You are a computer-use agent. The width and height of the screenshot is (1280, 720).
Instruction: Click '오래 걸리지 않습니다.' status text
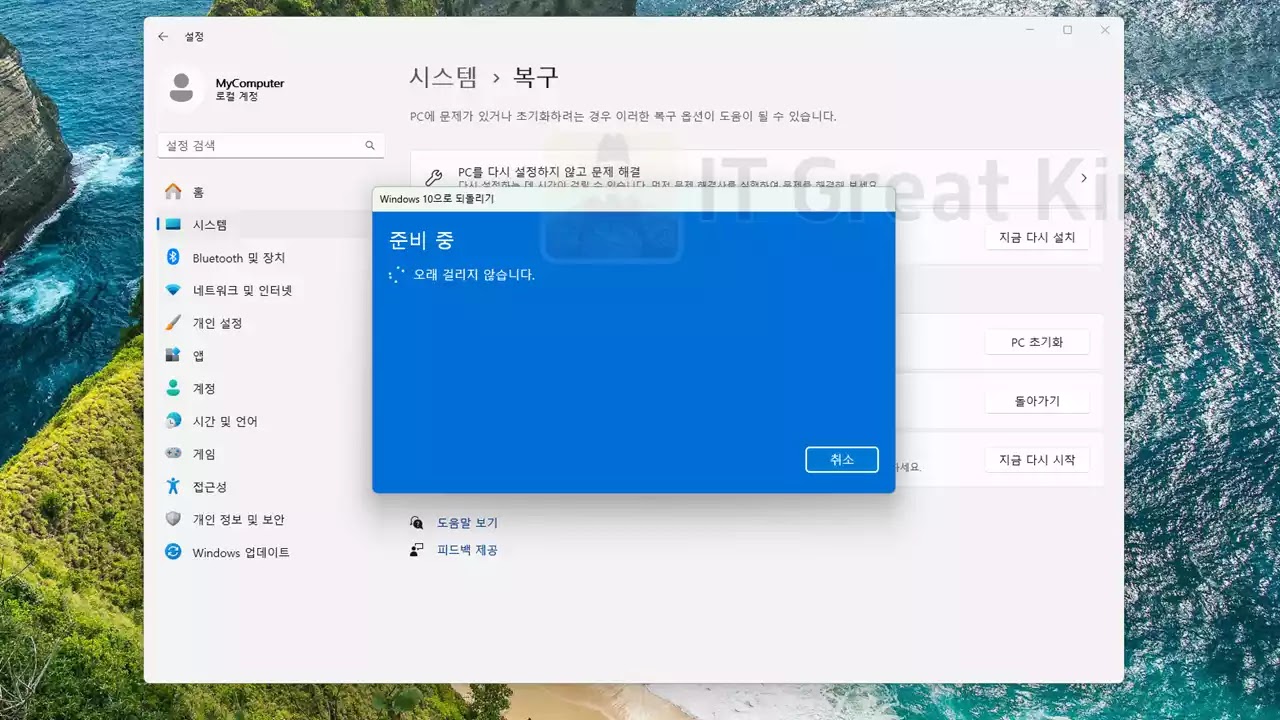point(474,274)
